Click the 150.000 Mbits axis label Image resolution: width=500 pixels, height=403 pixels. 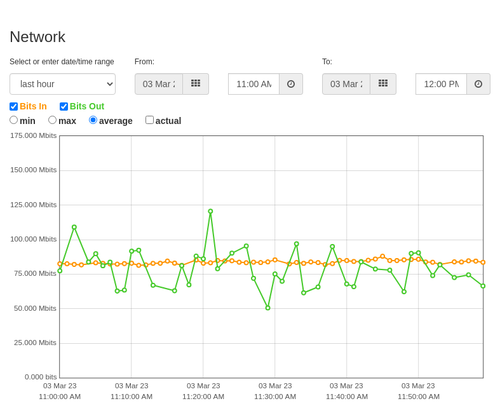coord(33,170)
